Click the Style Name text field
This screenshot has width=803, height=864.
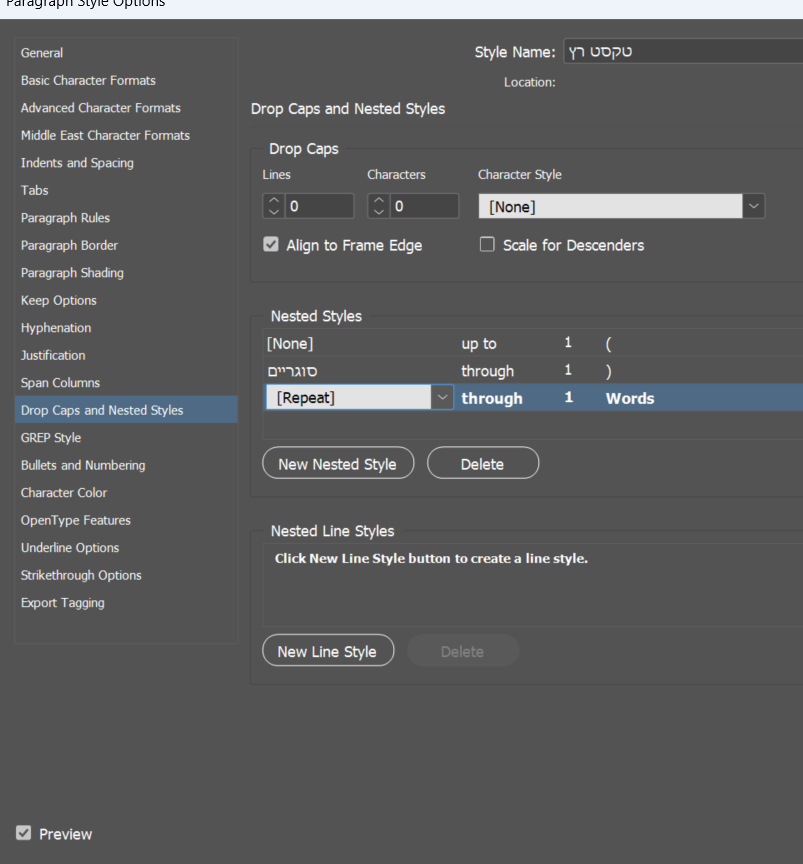tap(682, 52)
